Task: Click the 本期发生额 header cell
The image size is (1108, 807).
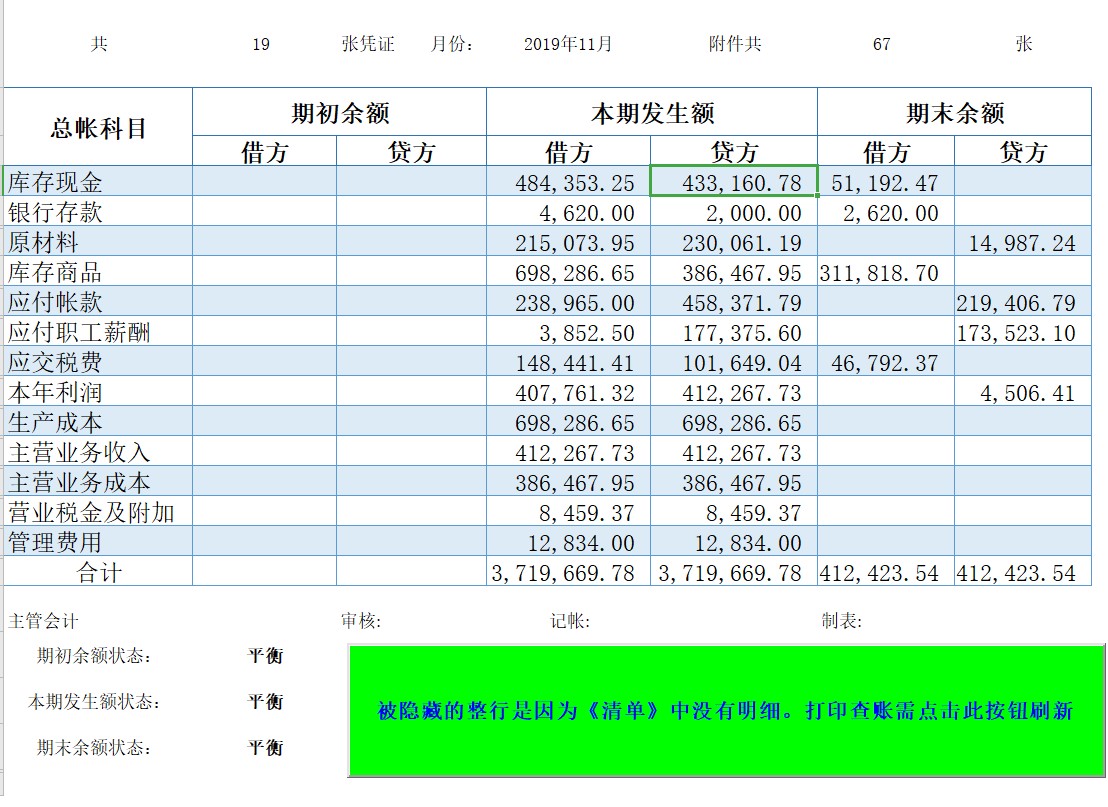Action: (x=650, y=112)
